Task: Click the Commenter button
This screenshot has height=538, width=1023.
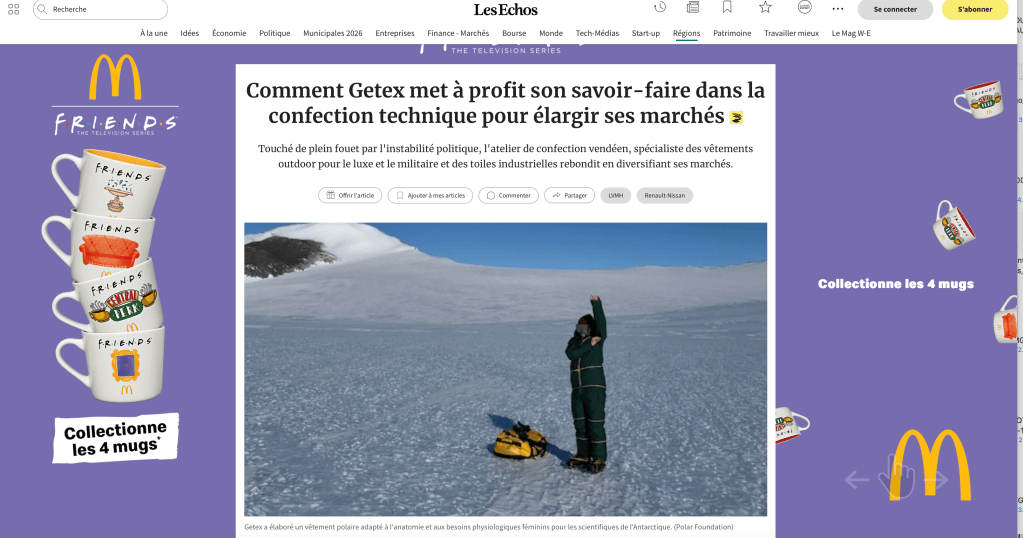Action: click(508, 196)
